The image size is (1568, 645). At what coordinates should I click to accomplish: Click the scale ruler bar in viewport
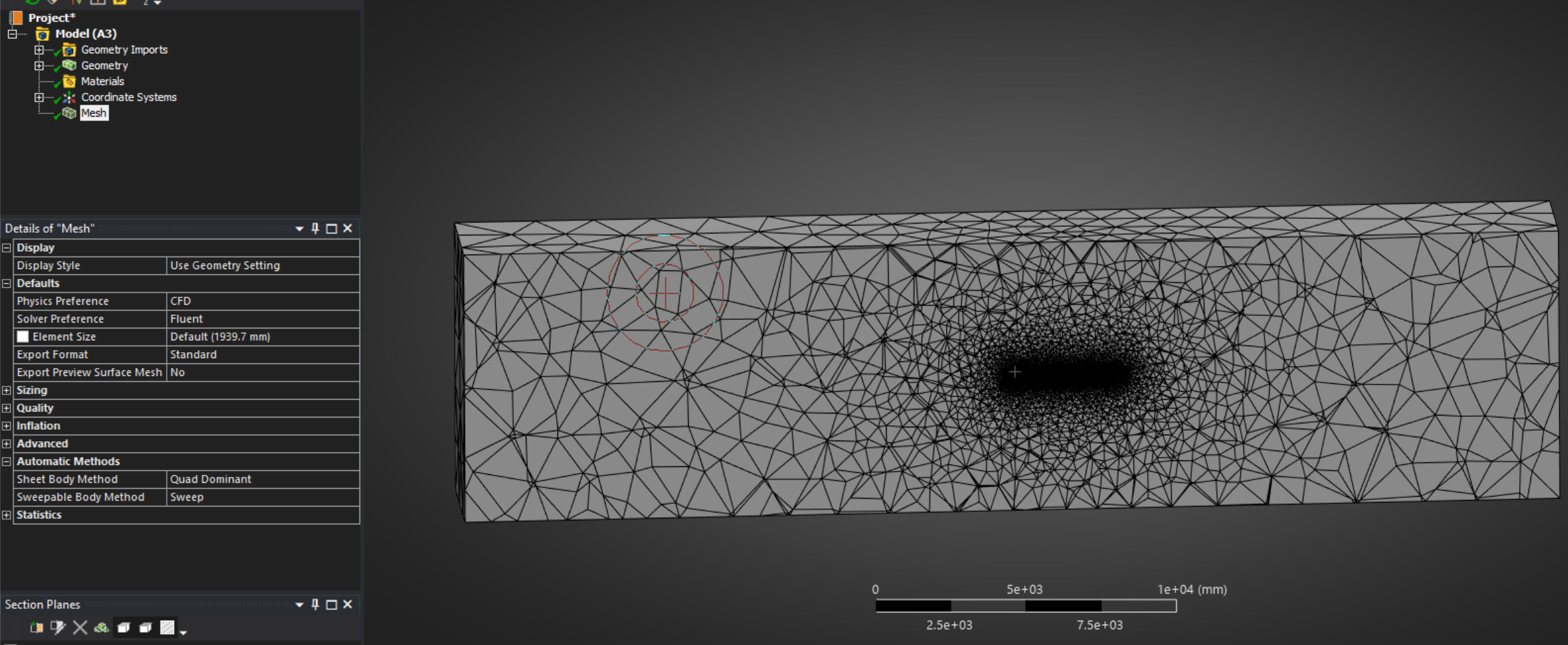[1025, 606]
